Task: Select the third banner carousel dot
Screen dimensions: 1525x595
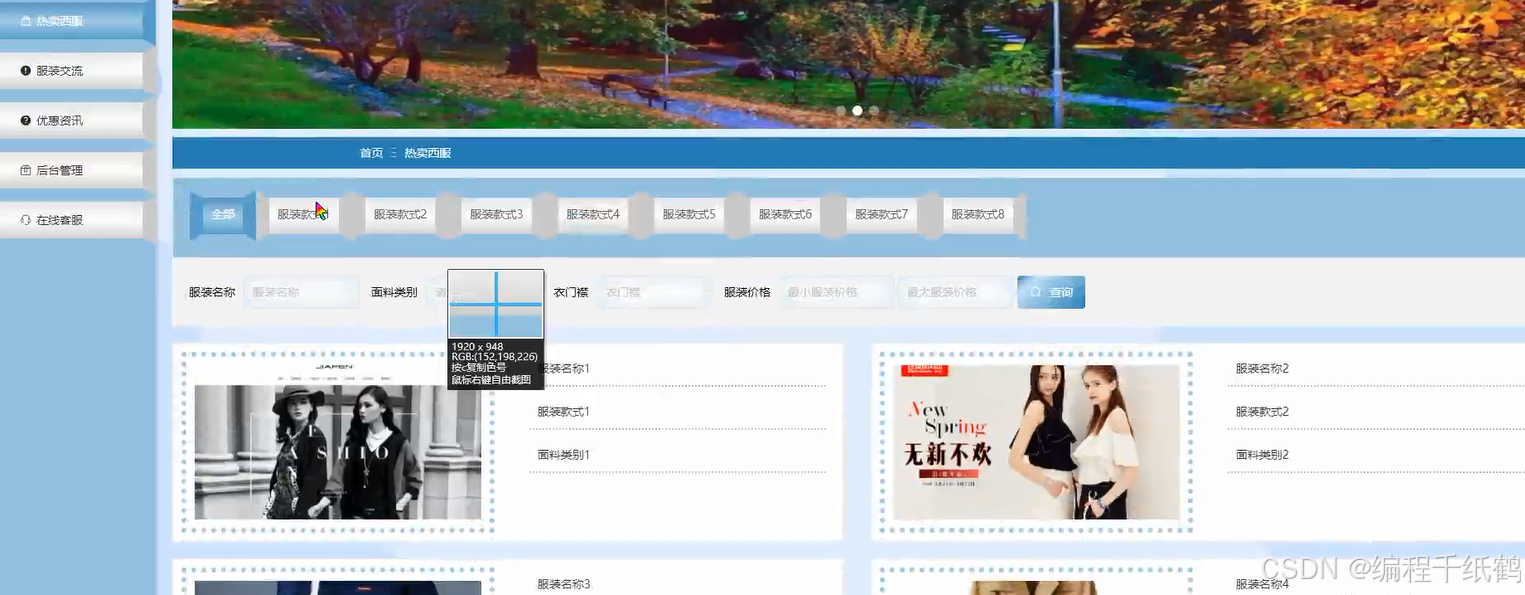Action: point(874,111)
